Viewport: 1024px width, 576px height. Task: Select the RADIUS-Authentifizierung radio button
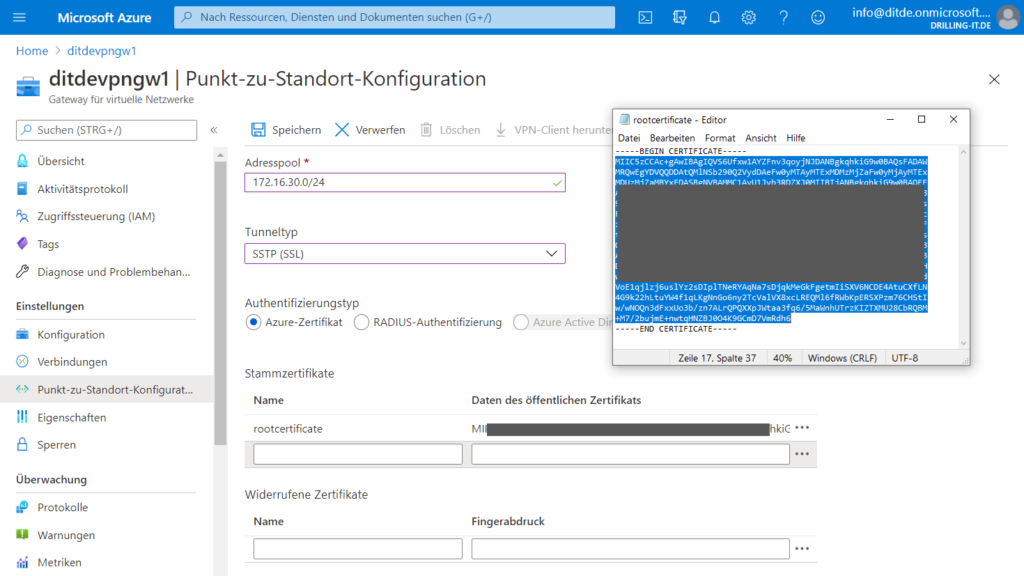(361, 322)
